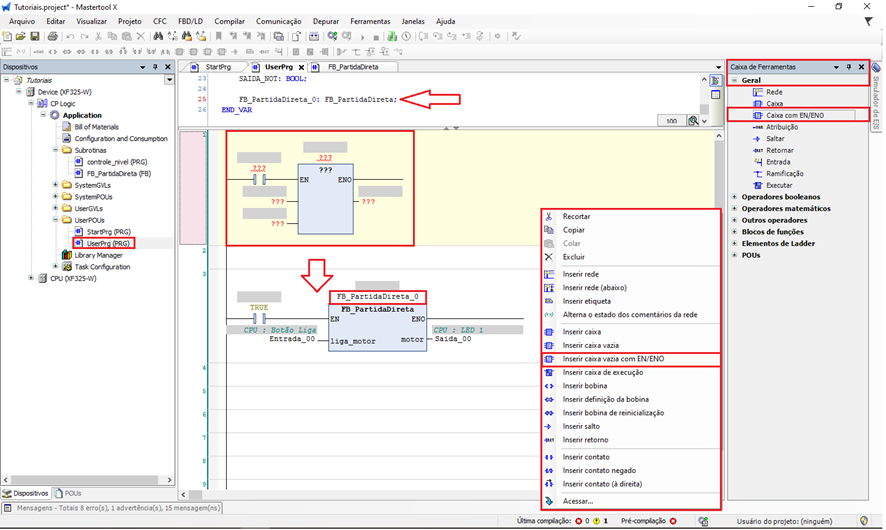
Task: Select the Executar tool in the toolbox
Action: [x=779, y=185]
